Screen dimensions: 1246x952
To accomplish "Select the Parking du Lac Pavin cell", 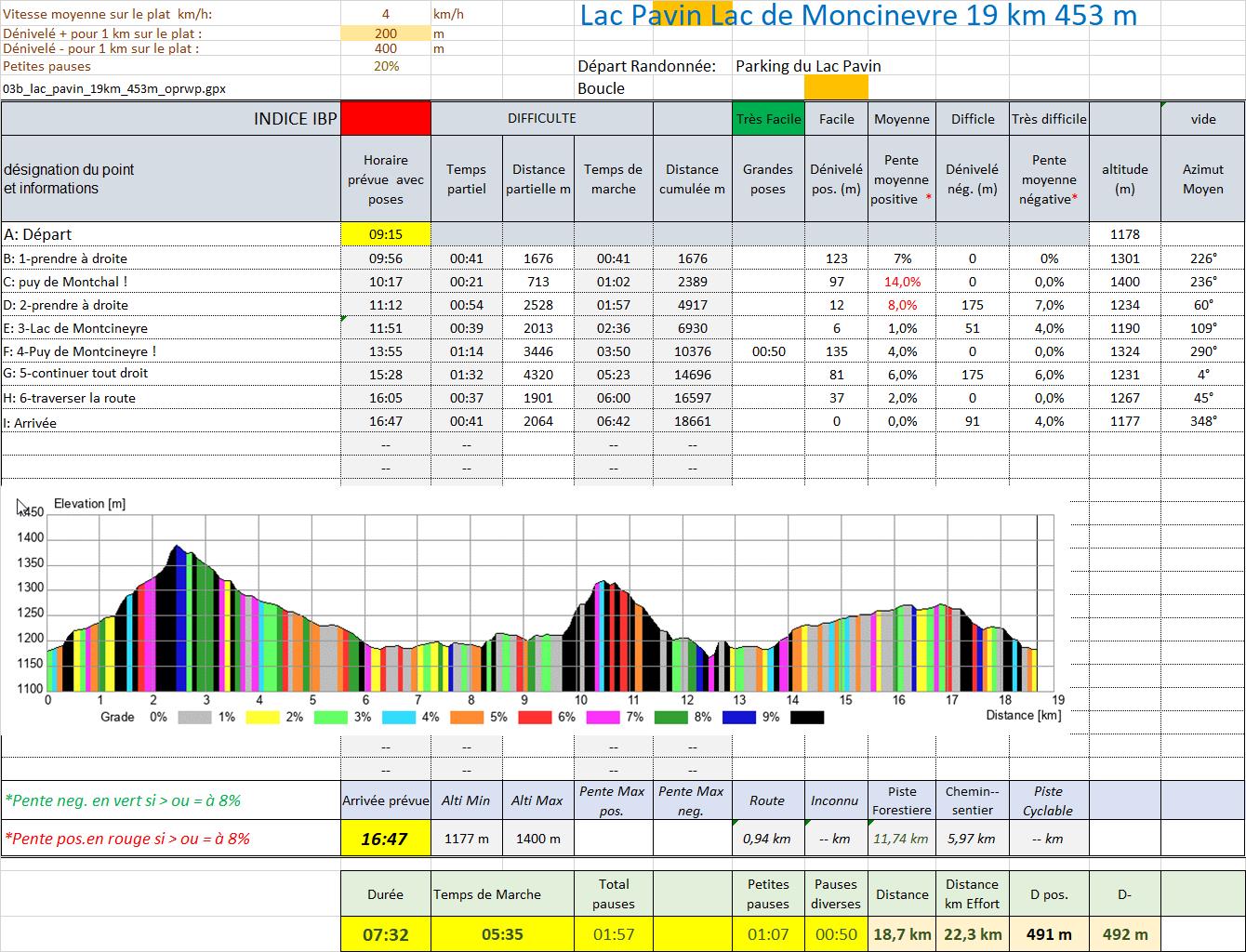I will [808, 66].
